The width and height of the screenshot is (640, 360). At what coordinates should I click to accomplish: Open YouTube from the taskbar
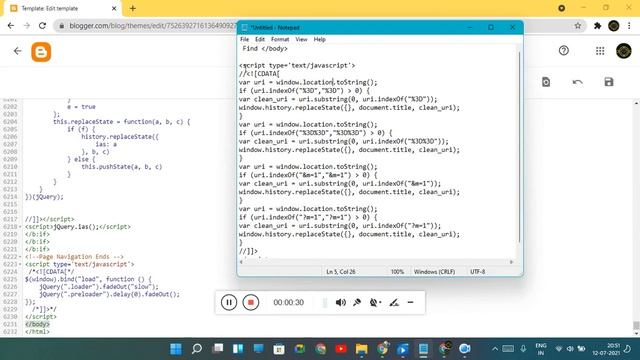coord(341,349)
